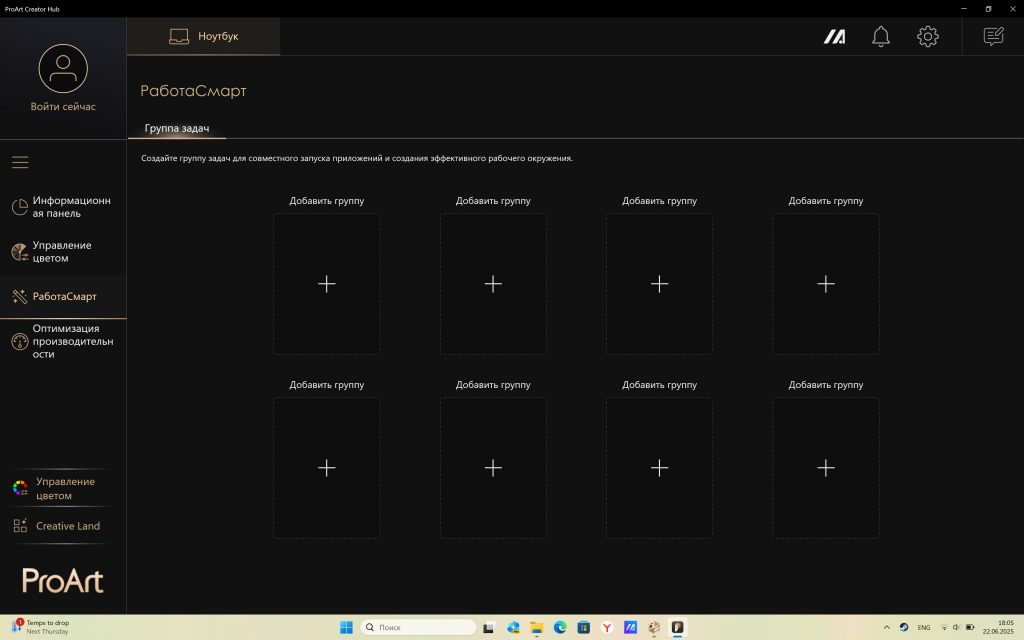Viewport: 1024px width, 640px height.
Task: Collapse the sidebar with the hamburger menu icon
Action: (20, 162)
